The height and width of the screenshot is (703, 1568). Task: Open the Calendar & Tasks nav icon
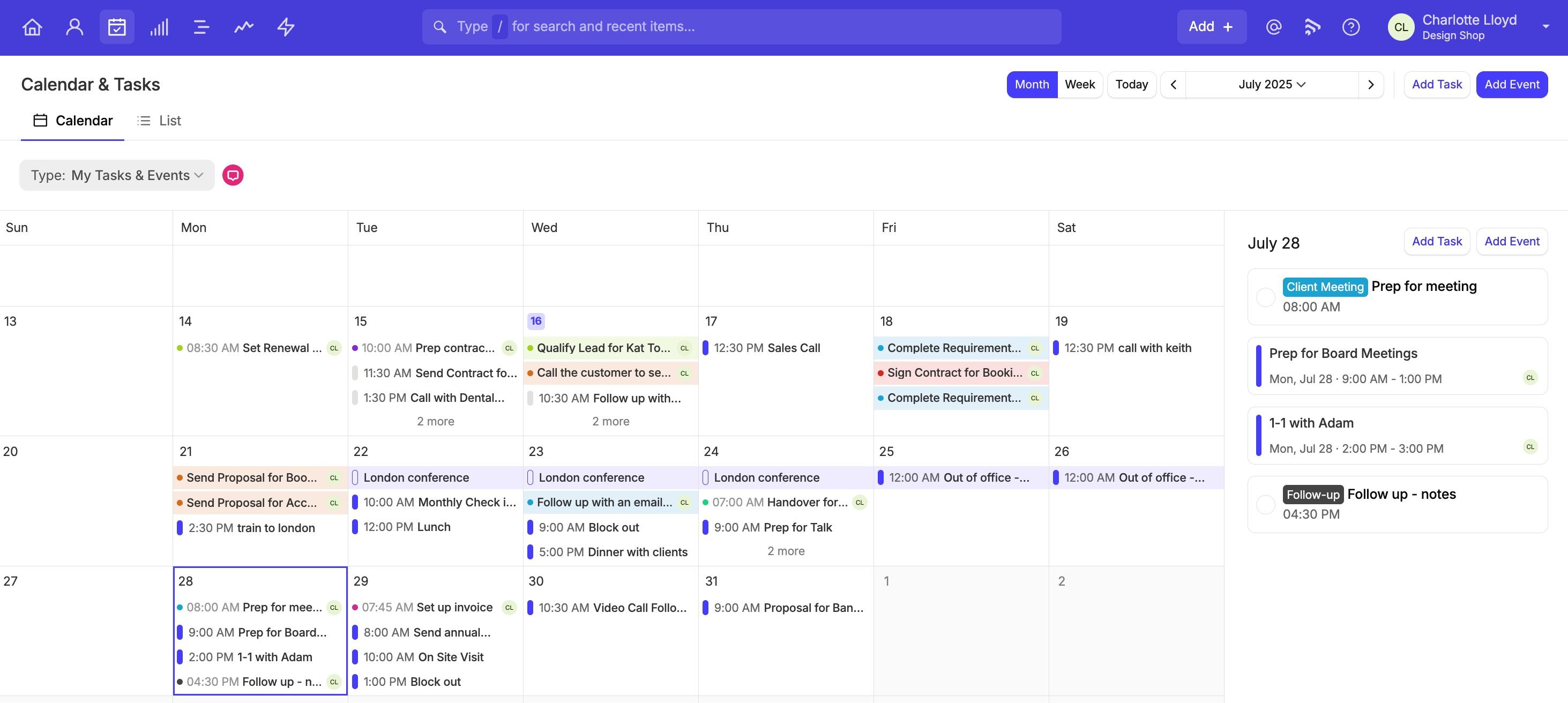pos(117,27)
